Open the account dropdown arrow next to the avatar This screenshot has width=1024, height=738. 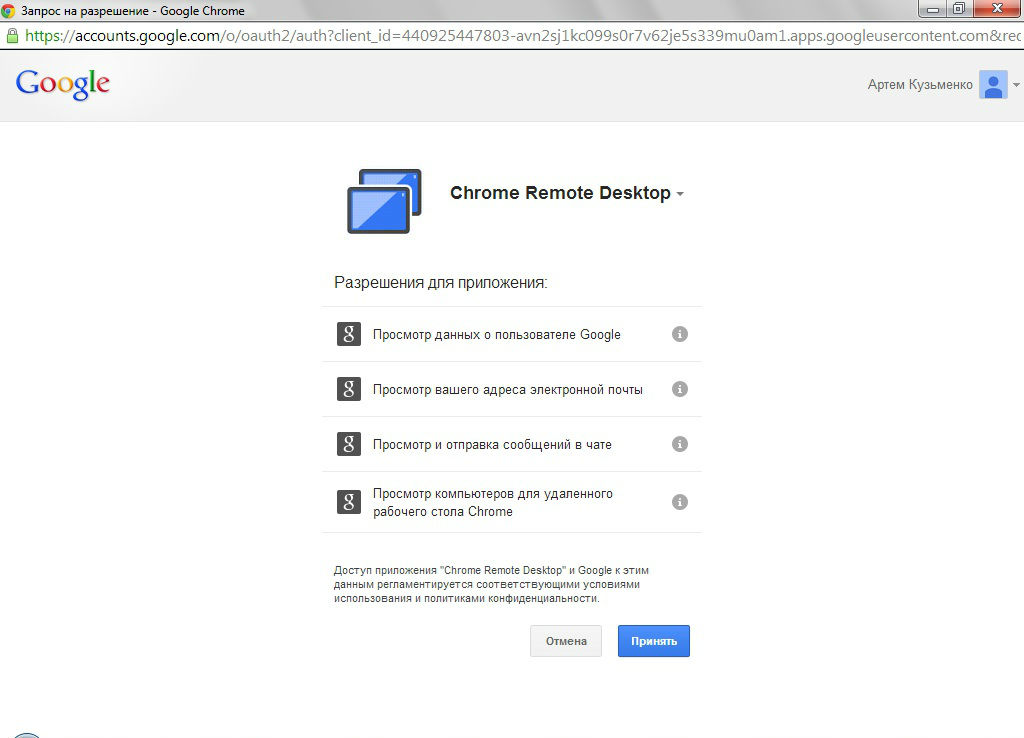[x=1016, y=85]
